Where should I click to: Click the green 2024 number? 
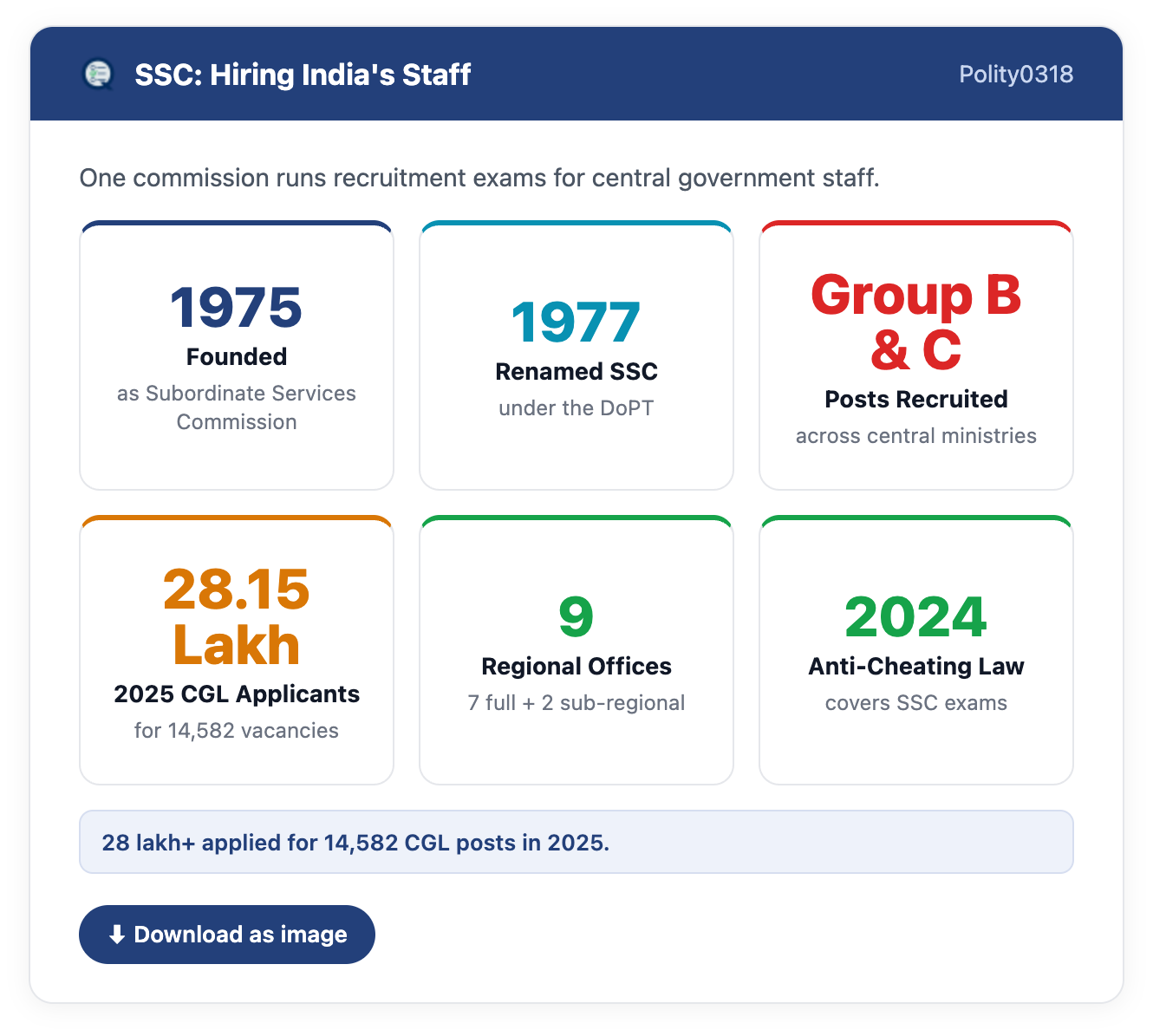click(916, 617)
